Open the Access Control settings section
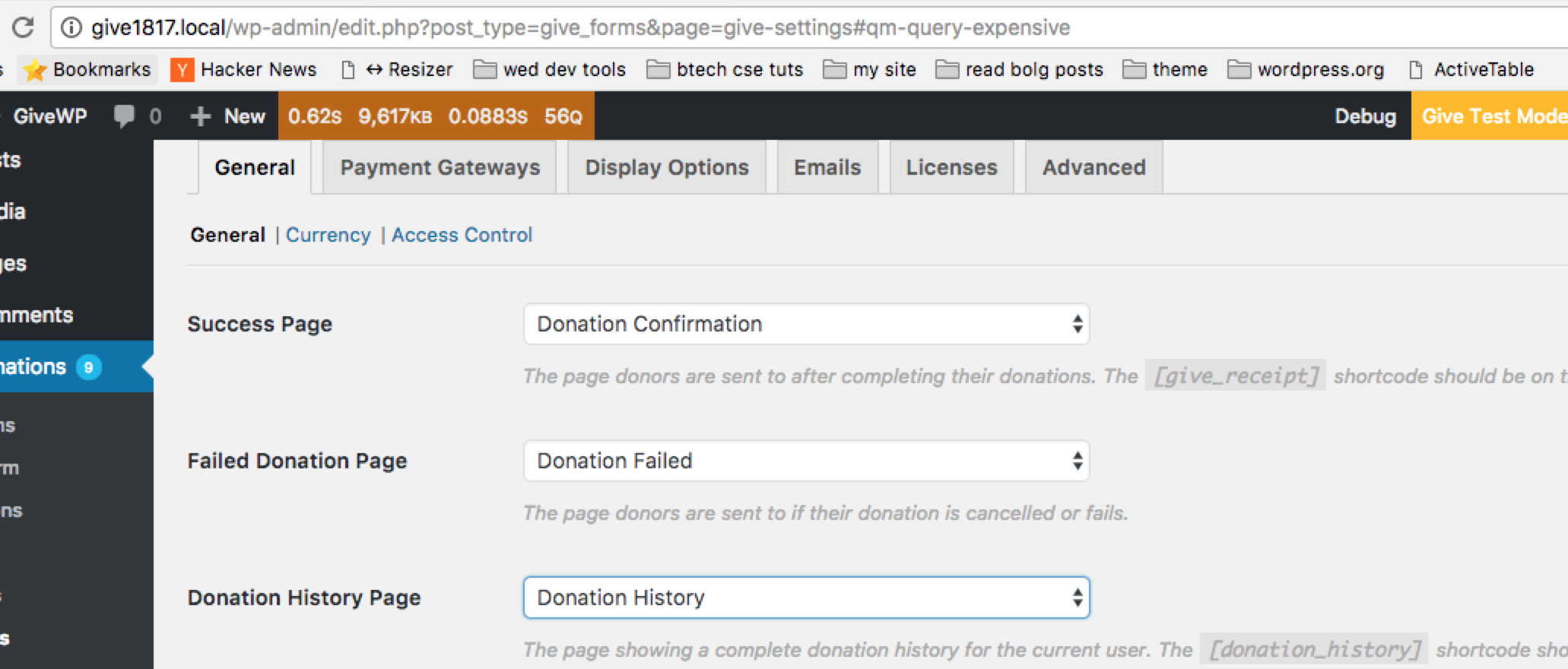 click(462, 234)
